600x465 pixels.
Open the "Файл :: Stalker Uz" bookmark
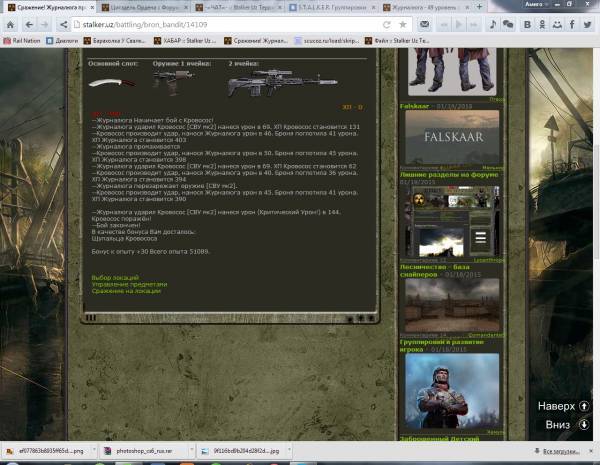[397, 41]
